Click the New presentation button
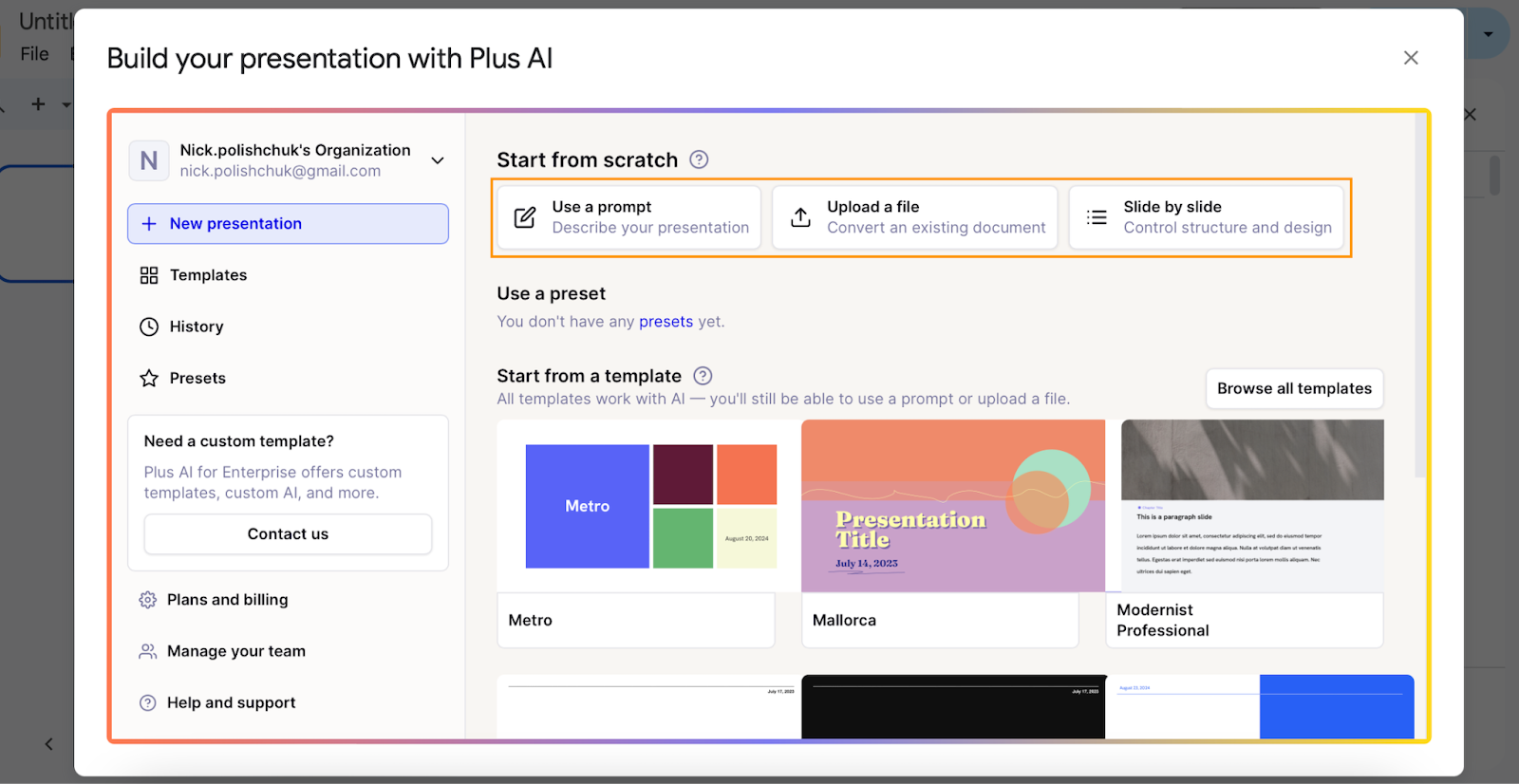This screenshot has height=784, width=1519. (x=288, y=224)
